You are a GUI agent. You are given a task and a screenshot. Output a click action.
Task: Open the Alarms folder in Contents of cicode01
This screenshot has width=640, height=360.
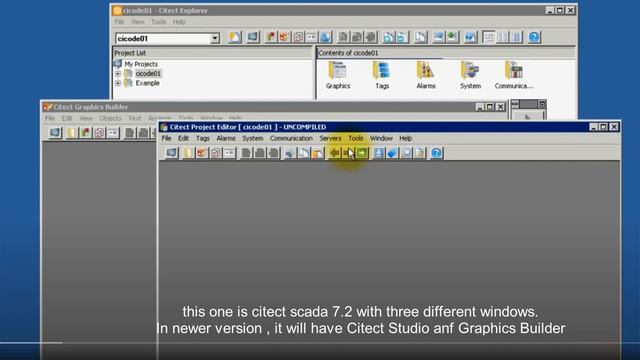(x=426, y=76)
